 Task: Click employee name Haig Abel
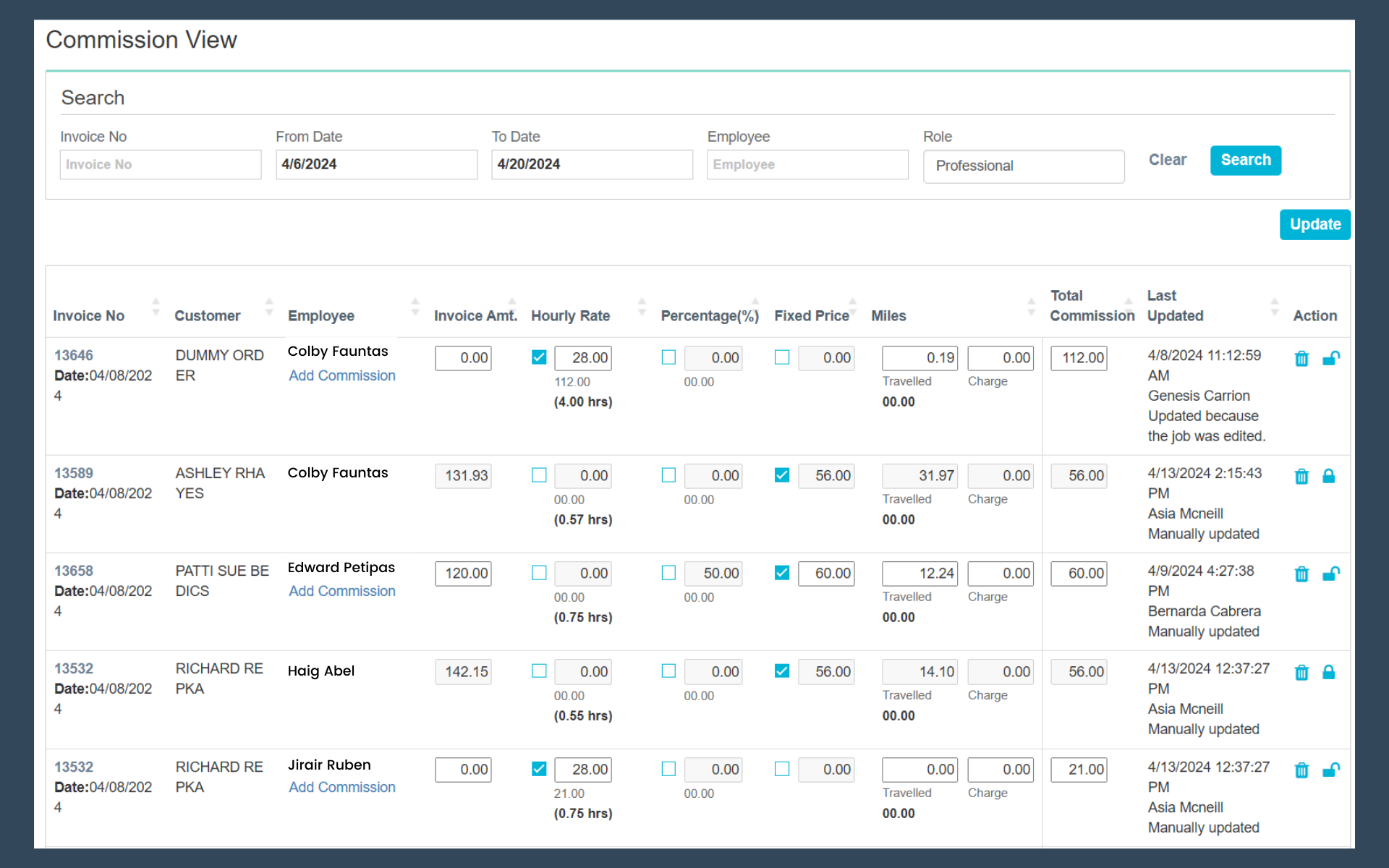click(321, 671)
